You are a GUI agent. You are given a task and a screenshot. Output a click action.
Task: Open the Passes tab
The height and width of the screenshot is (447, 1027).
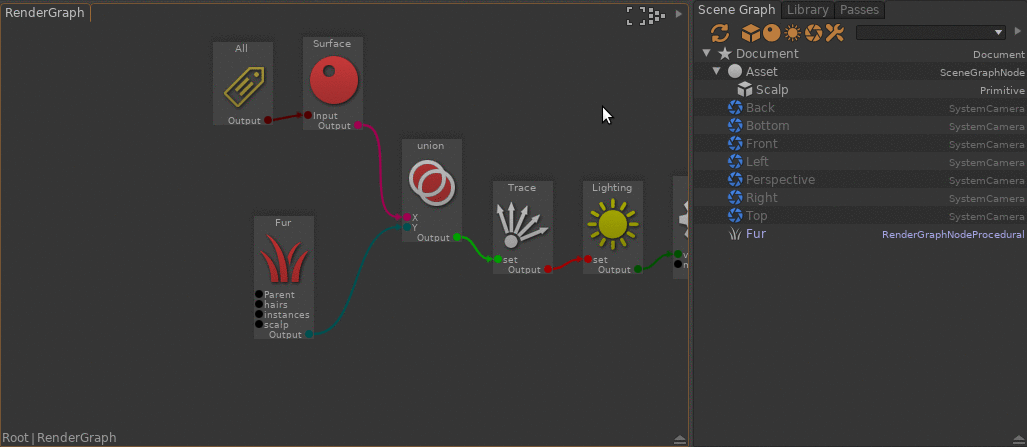click(859, 10)
